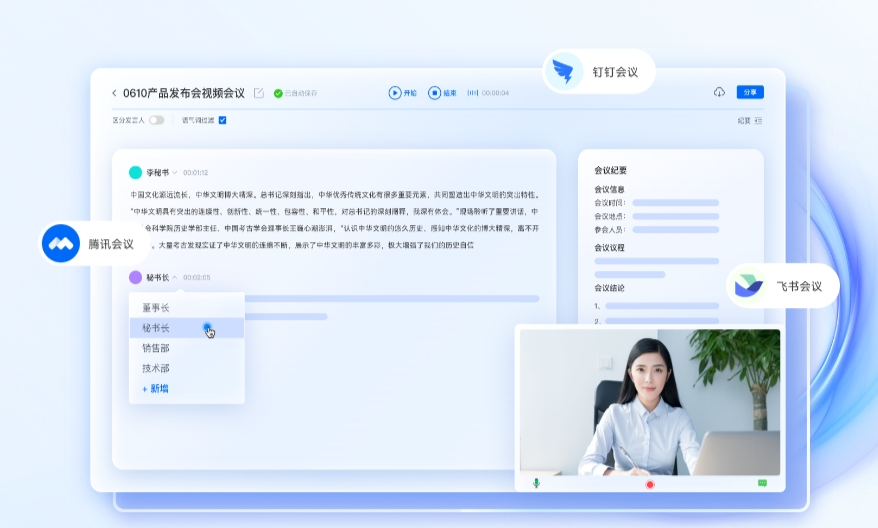Click the 秘书长 purple avatar
Screen dimensions: 878x528
click(x=136, y=277)
